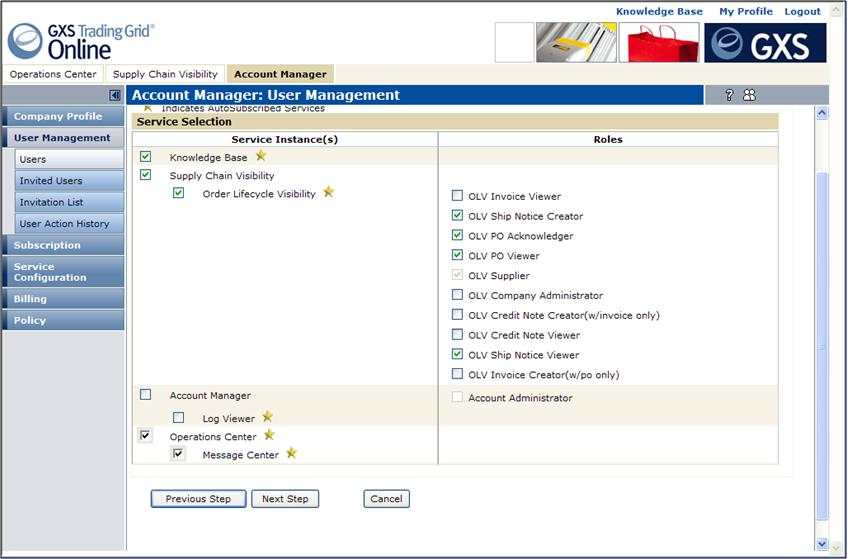Uncheck the Knowledge Base service checkbox

click(145, 157)
